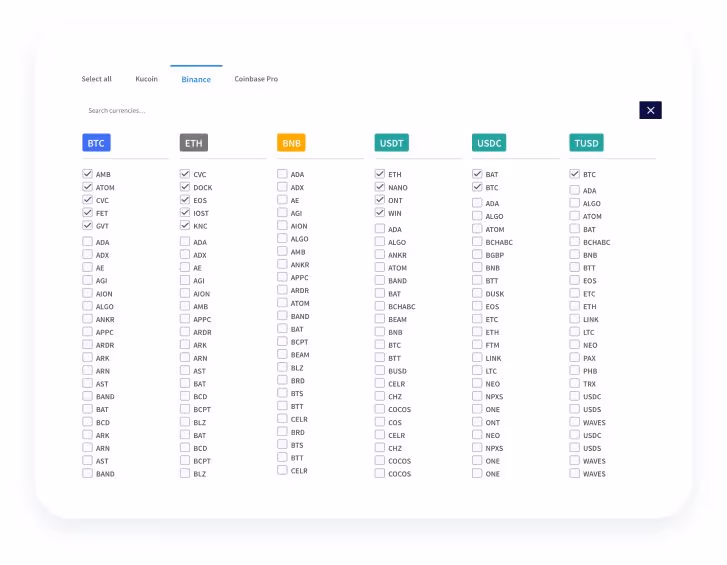Uncheck IOST in the ETH column

tap(185, 213)
